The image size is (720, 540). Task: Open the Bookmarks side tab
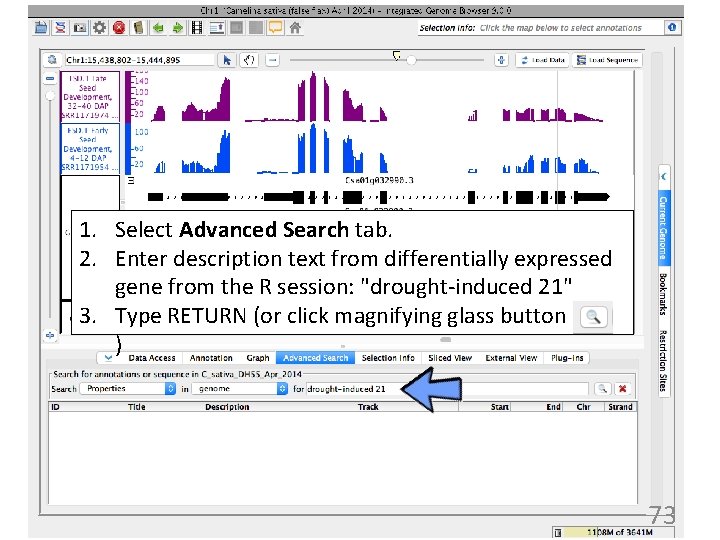[x=664, y=294]
